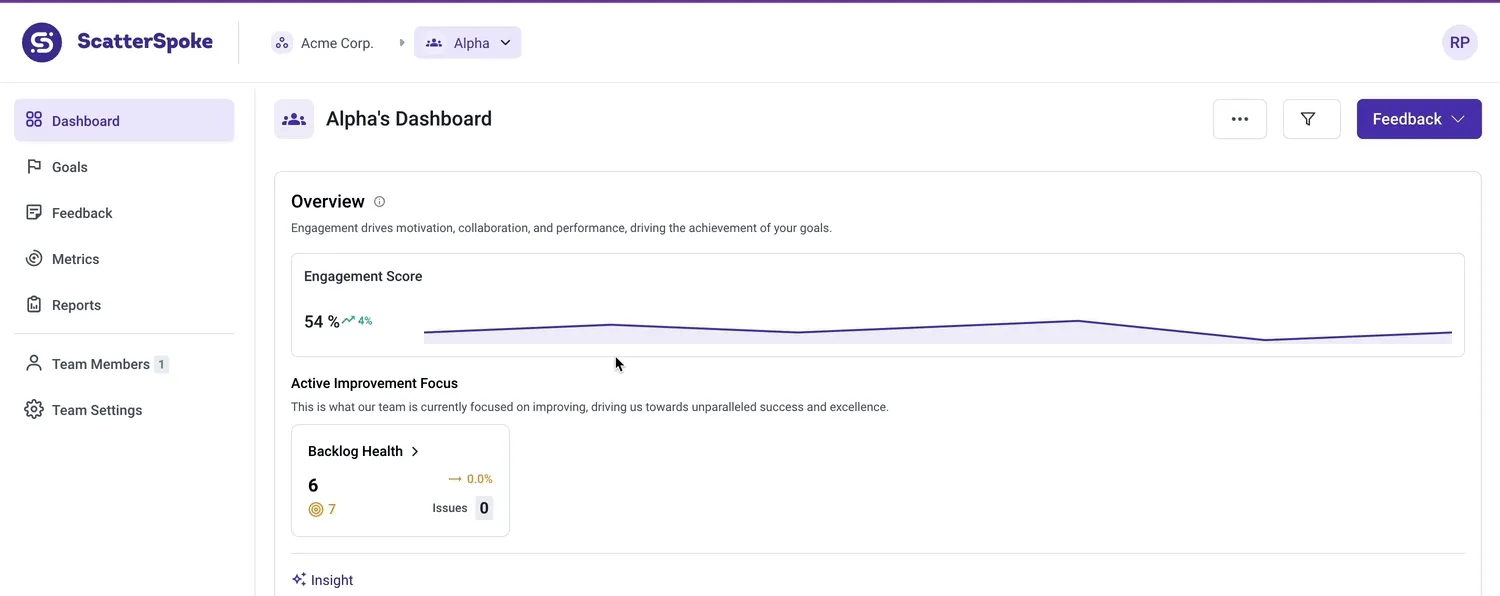1500x596 pixels.
Task: Expand Backlog Health chevron arrow
Action: (x=415, y=452)
